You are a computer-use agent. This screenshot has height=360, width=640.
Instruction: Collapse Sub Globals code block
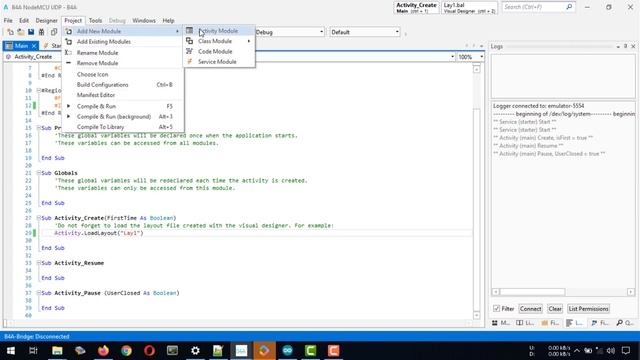coord(39,173)
